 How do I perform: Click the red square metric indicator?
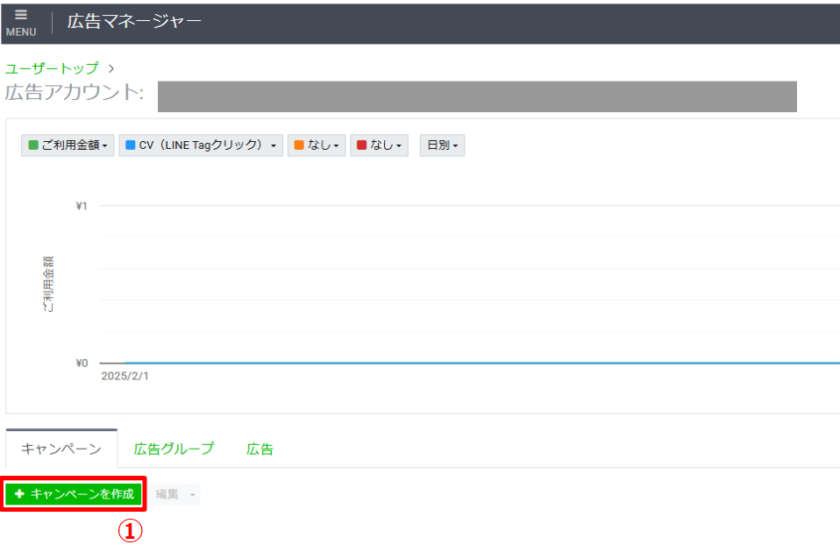coord(362,146)
